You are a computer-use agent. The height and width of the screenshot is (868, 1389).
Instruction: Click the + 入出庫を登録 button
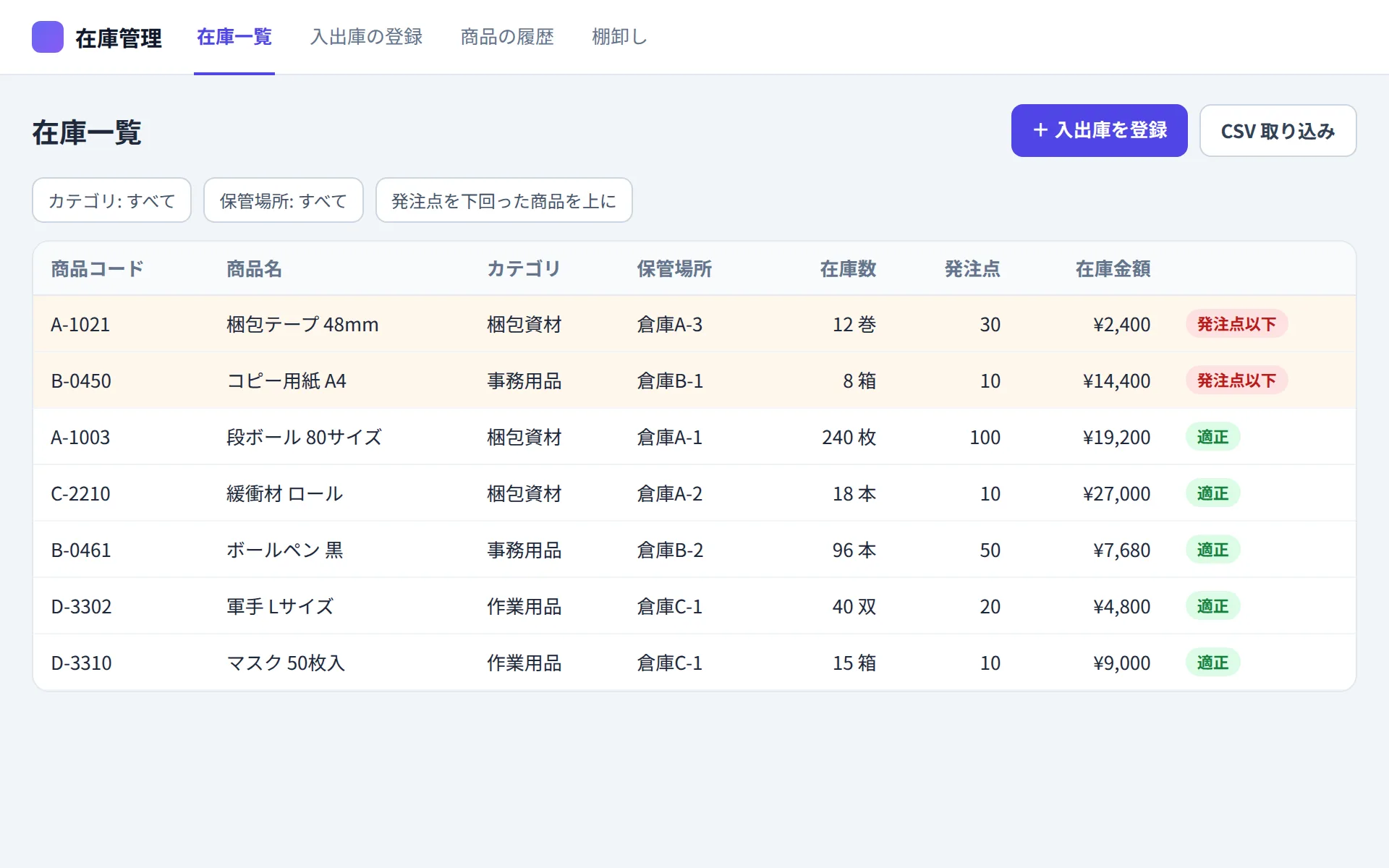tap(1099, 130)
